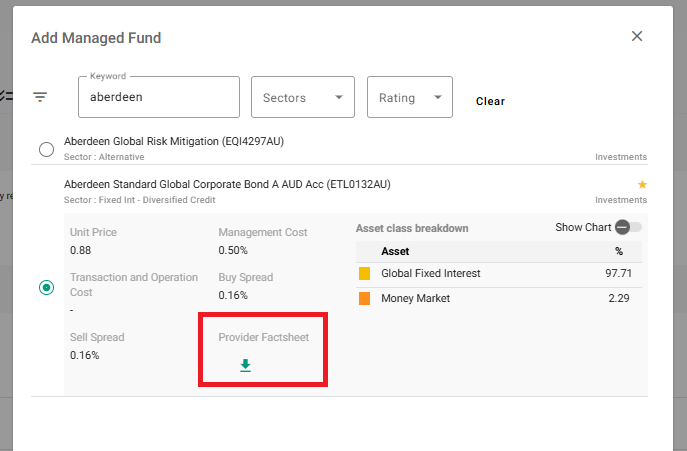Focus the Keyword search field
Viewport: 687px width, 451px height.
159,97
